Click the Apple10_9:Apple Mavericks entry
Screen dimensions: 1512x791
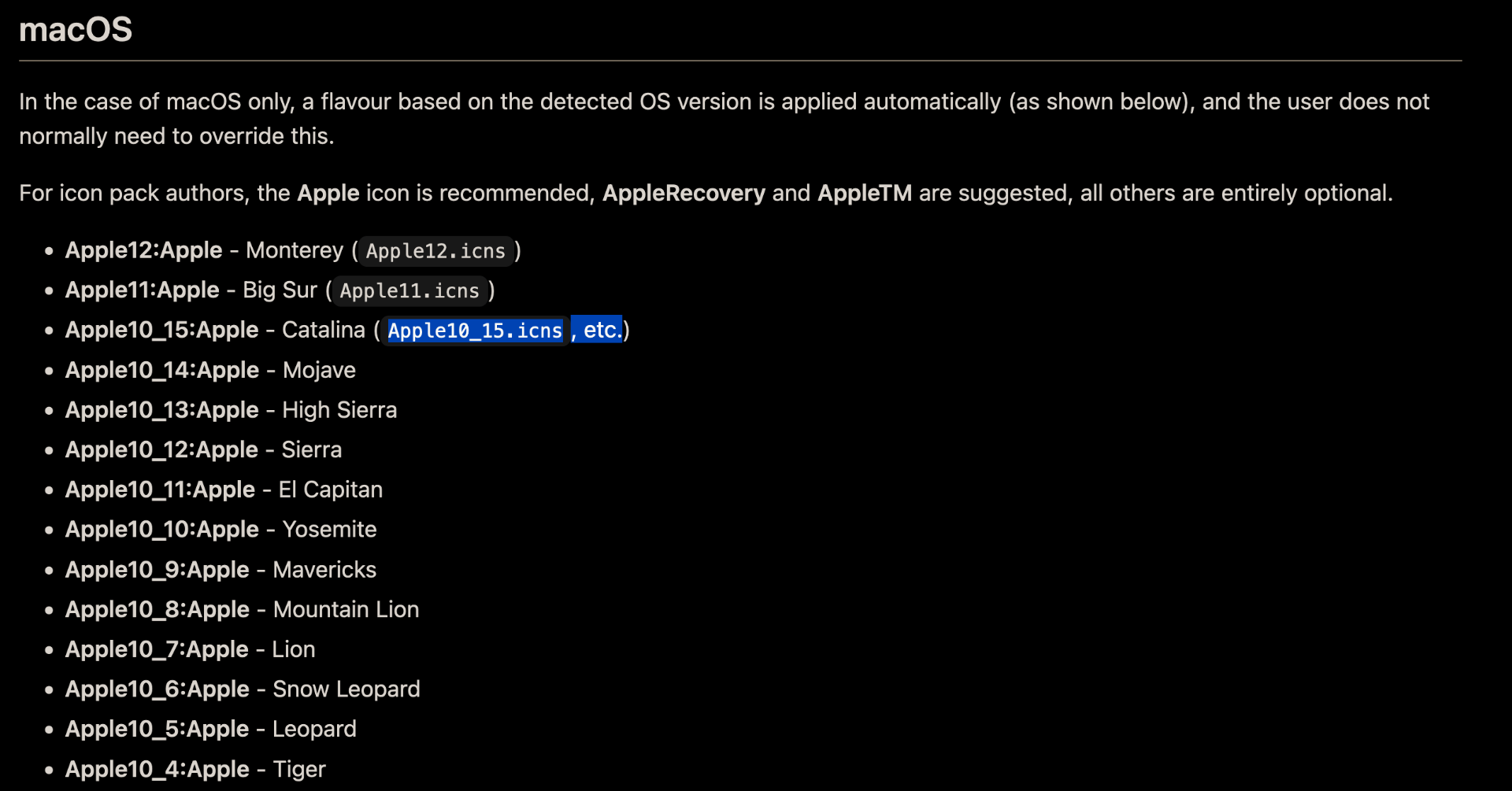tap(220, 569)
